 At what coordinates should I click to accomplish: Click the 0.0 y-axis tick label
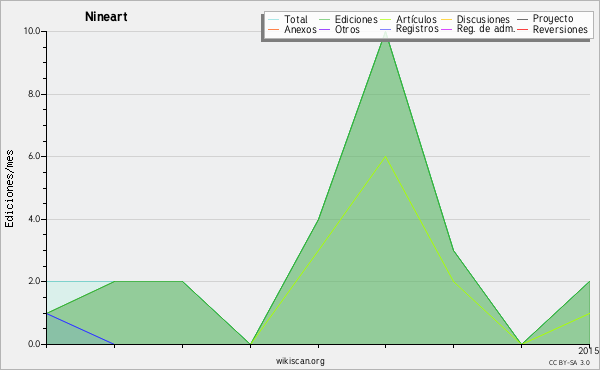[34, 344]
